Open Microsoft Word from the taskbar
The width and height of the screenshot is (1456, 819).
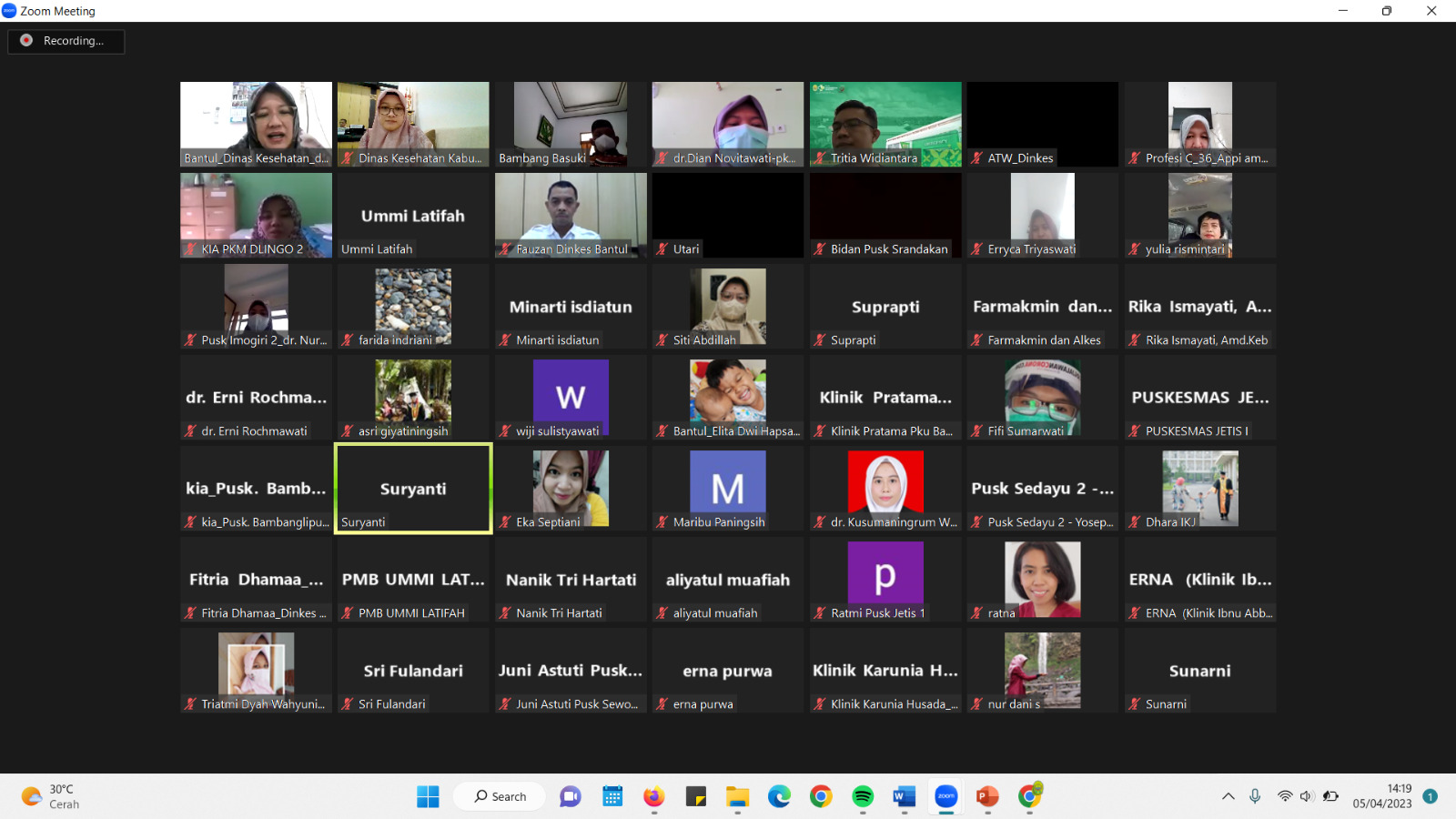tap(904, 797)
